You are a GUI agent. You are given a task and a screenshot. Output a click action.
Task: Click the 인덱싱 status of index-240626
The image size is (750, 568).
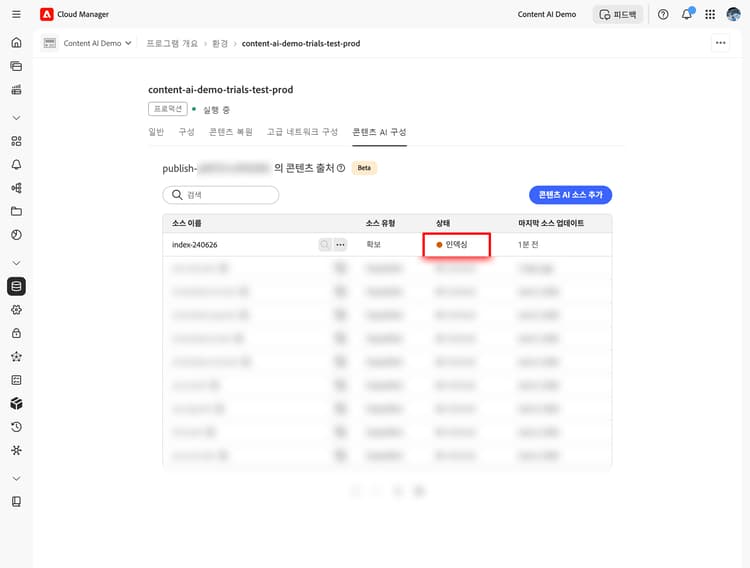click(x=452, y=245)
